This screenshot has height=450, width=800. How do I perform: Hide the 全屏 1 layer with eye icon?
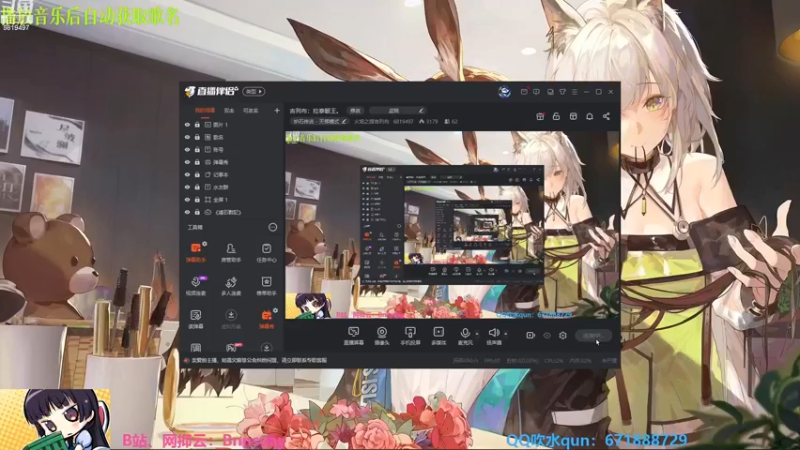187,199
